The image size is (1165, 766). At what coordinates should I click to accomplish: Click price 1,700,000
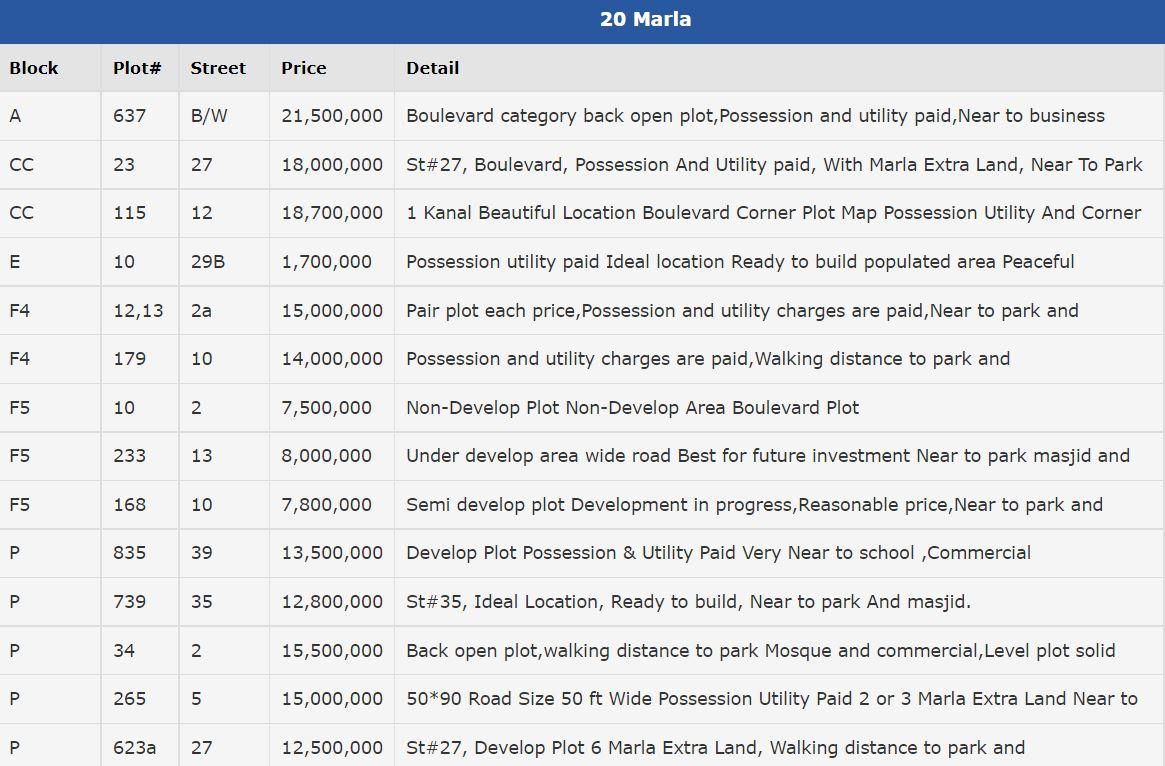pos(326,262)
